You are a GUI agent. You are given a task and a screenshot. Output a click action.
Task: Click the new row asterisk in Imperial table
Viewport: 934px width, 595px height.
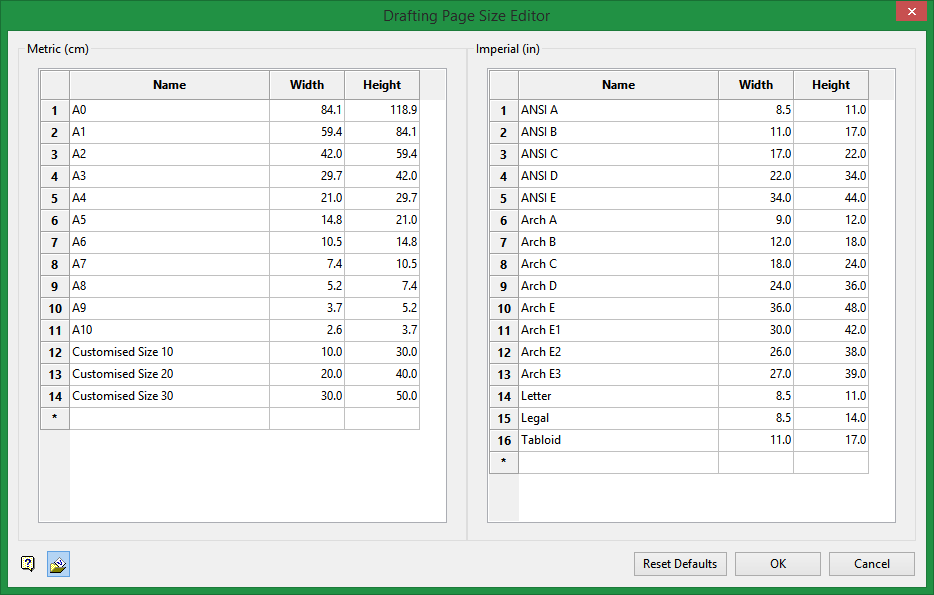pyautogui.click(x=503, y=462)
